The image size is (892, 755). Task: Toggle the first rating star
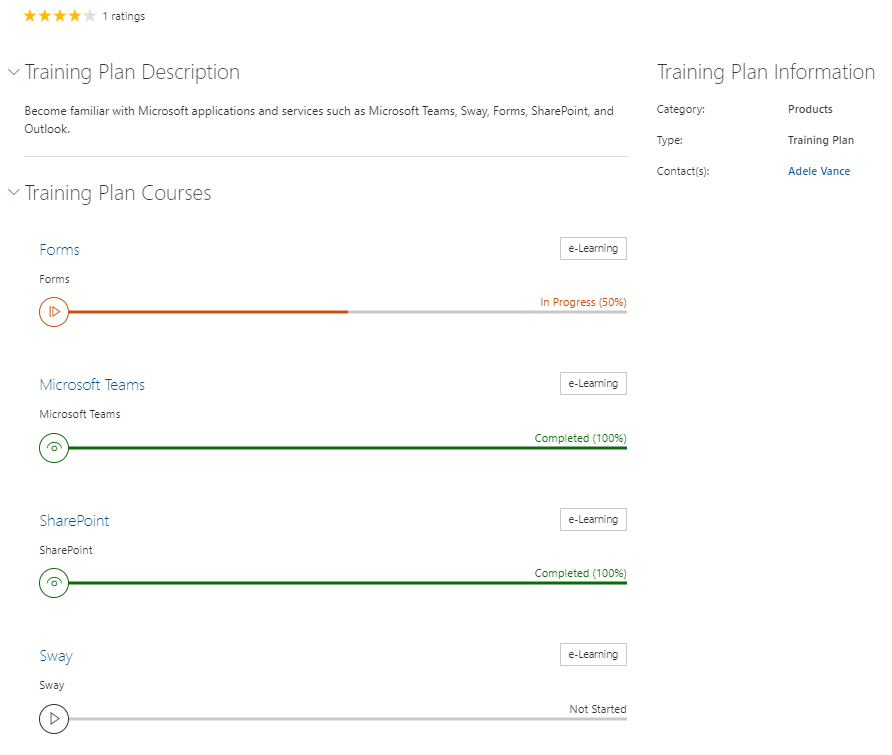[x=29, y=15]
